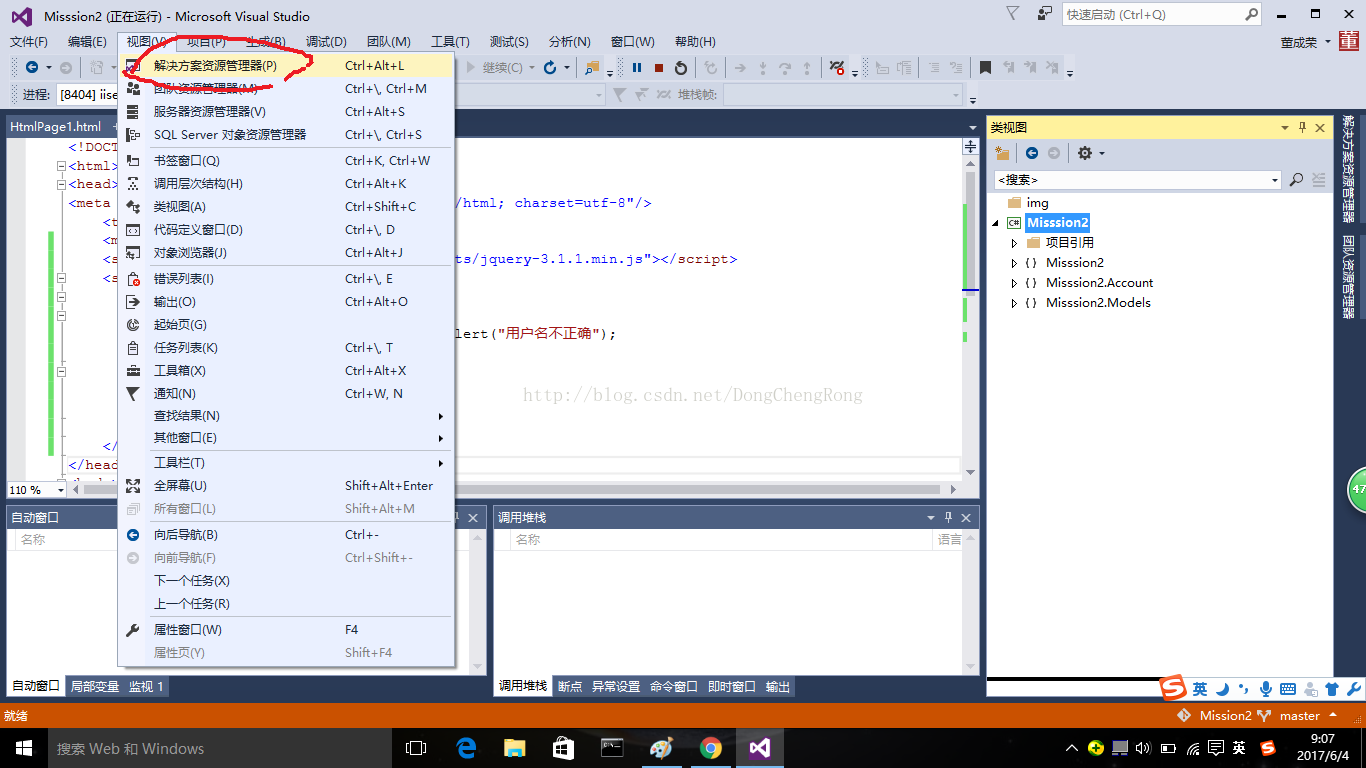The height and width of the screenshot is (768, 1366).
Task: Open 类视图 settings gear
Action: pos(1085,153)
